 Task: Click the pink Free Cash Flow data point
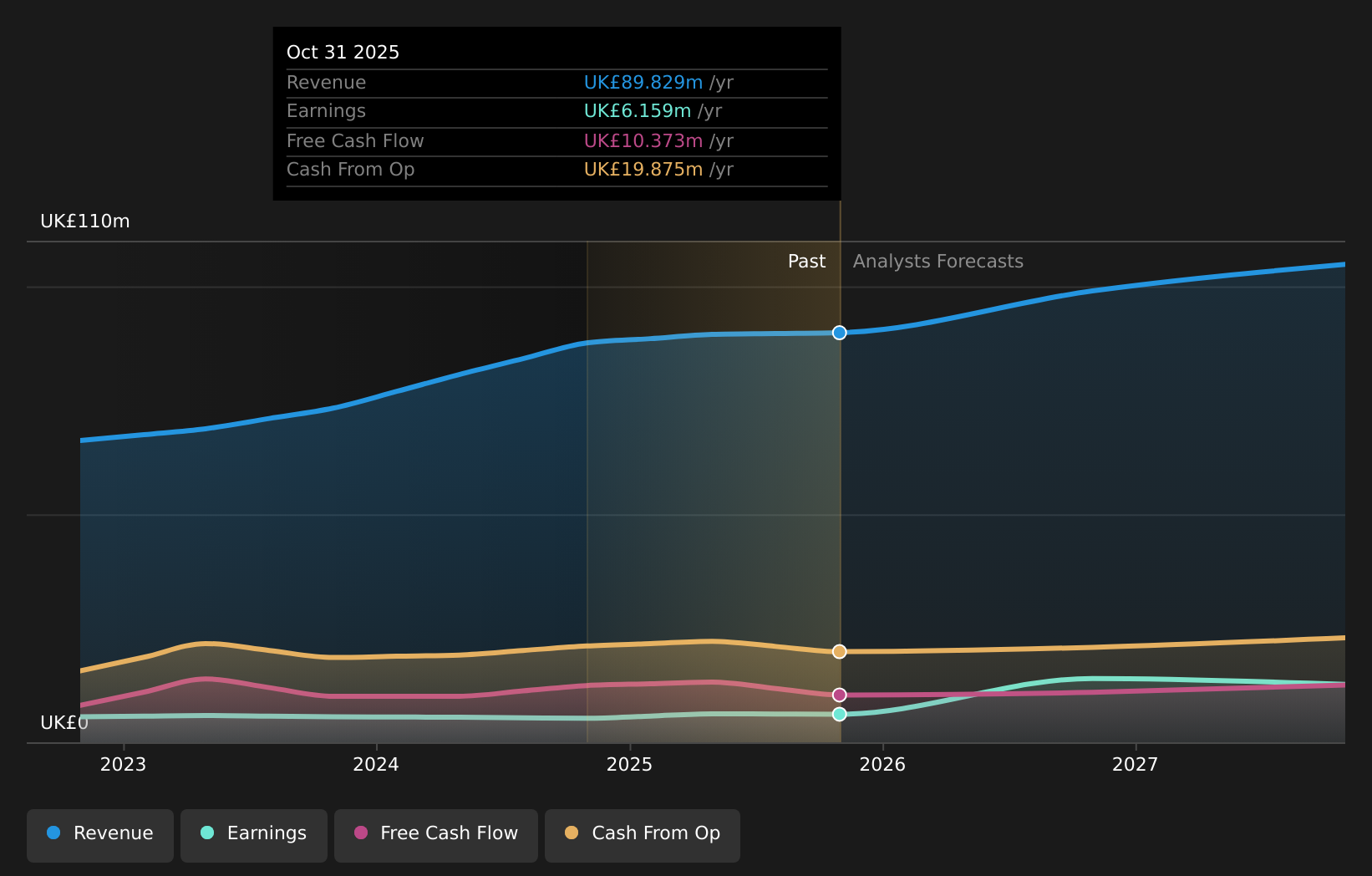pos(840,695)
